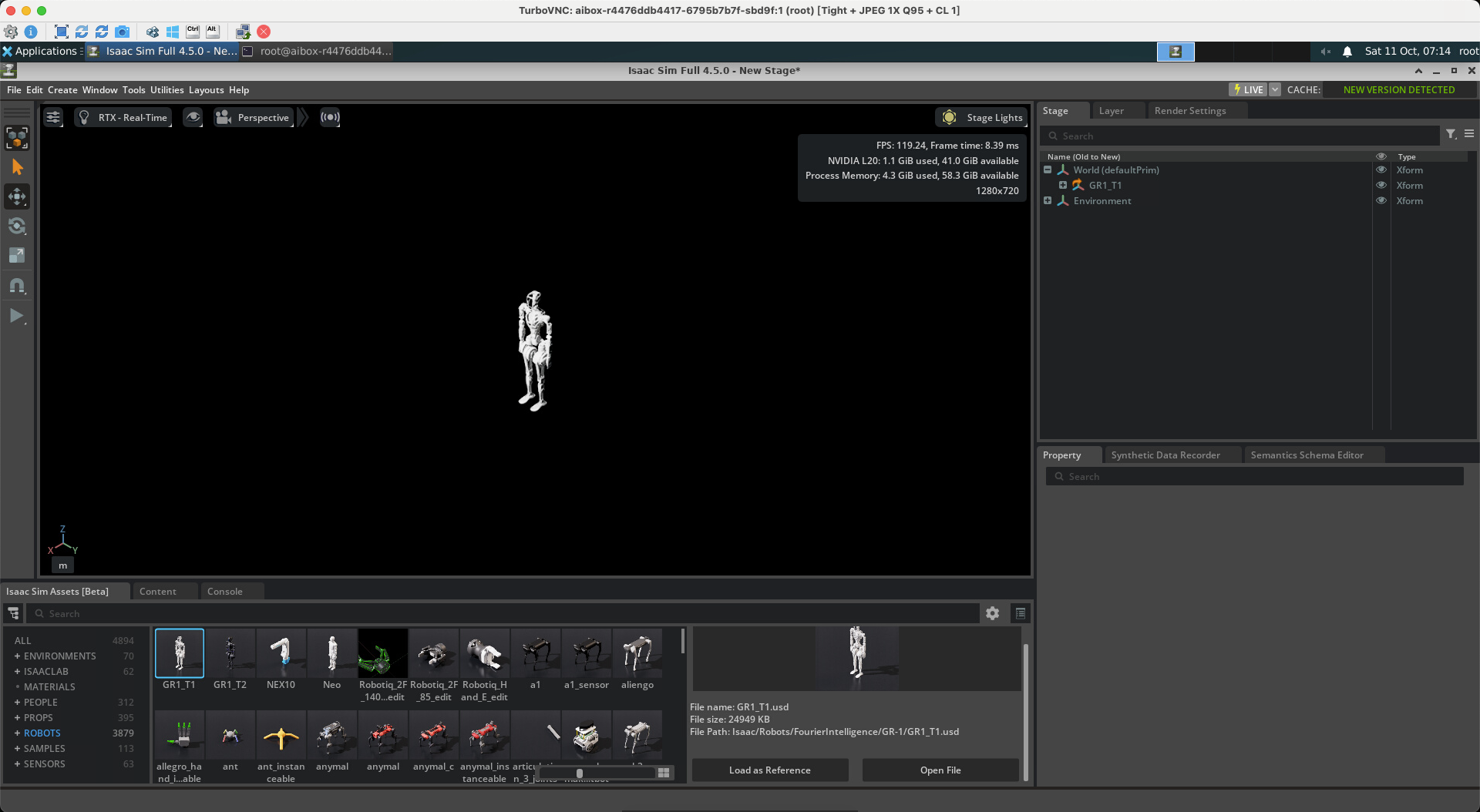Toggle the Snap magnet tool
This screenshot has width=1480, height=812.
click(17, 286)
